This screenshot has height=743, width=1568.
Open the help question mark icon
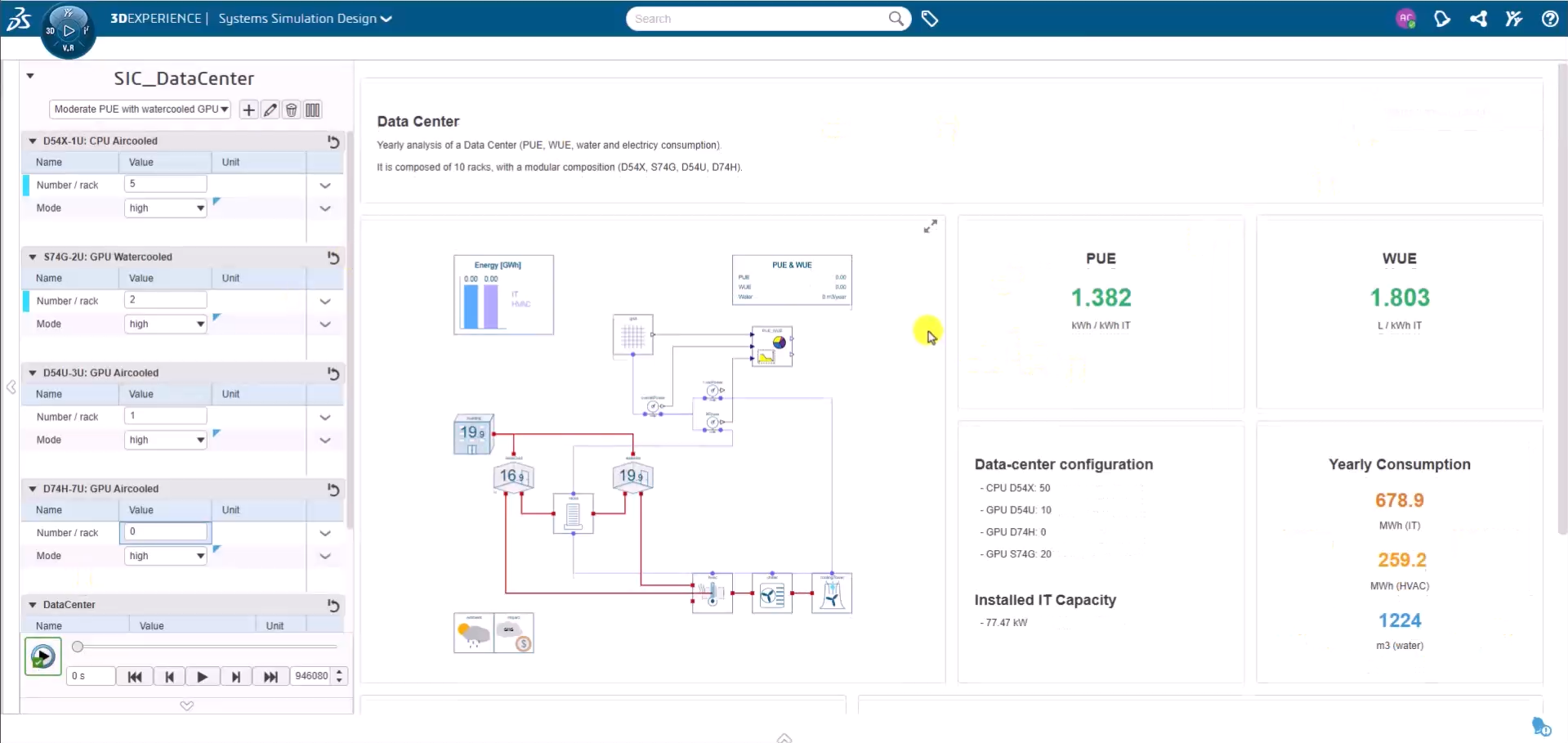(1549, 19)
